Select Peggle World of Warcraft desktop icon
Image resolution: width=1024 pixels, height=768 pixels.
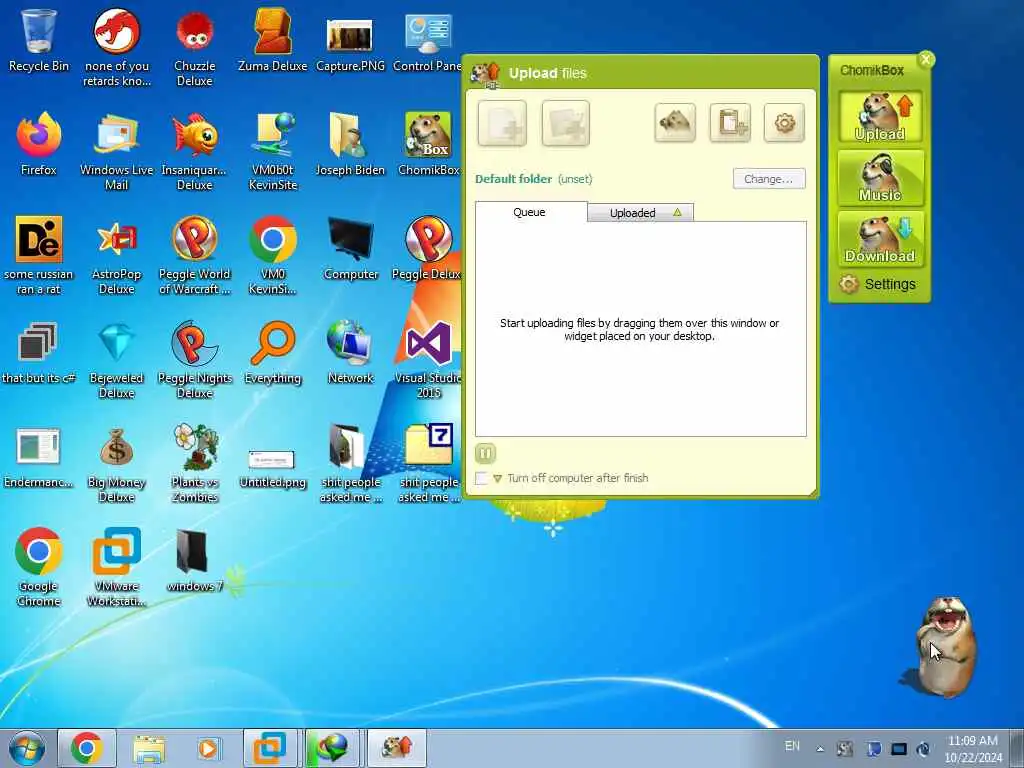[195, 256]
